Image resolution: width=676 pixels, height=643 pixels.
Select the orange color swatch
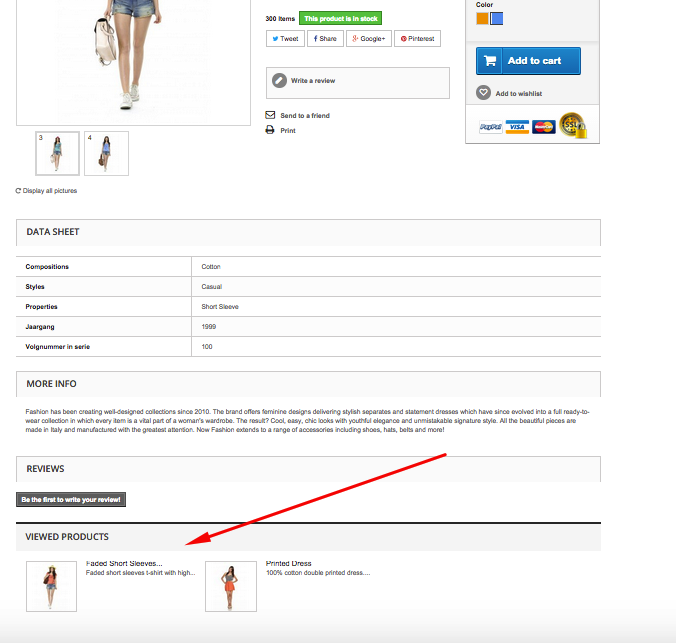click(482, 19)
